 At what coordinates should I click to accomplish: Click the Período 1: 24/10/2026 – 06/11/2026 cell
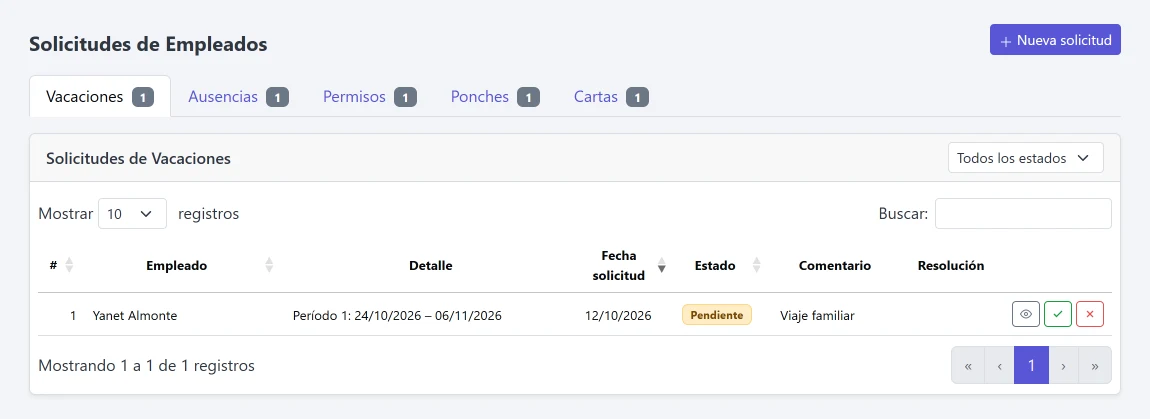tap(397, 316)
